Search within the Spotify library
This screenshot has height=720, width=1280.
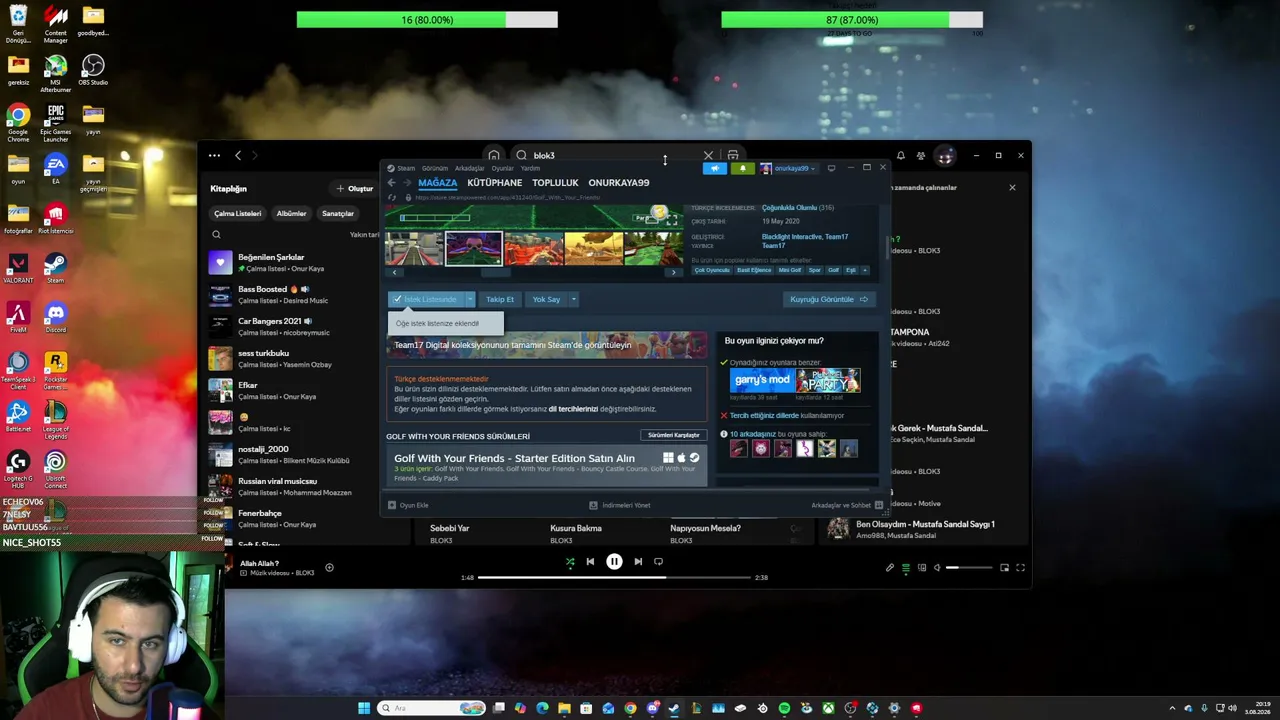216,235
